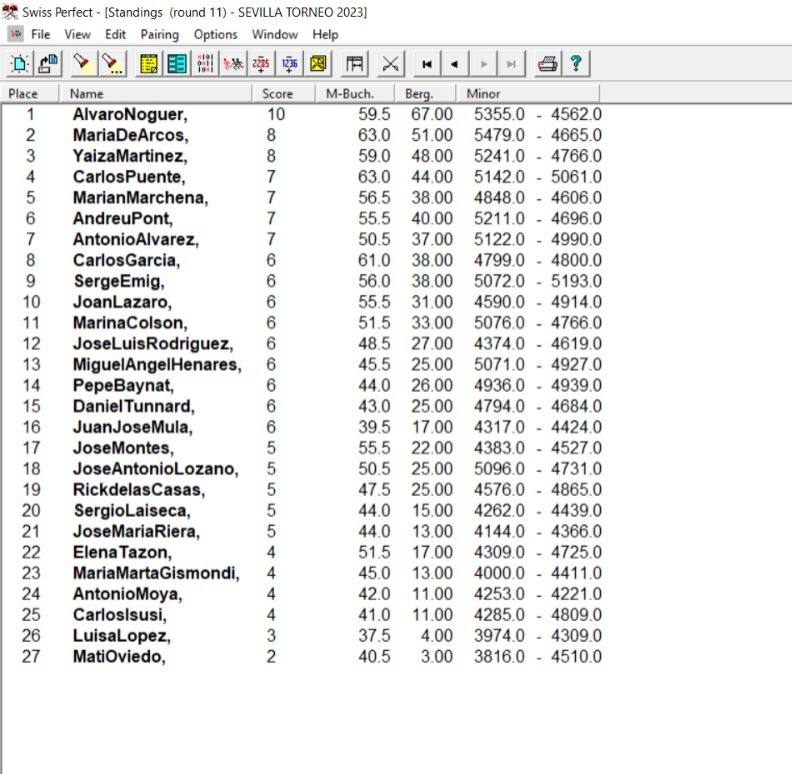792x774 pixels.
Task: Open the Edit menu
Action: (115, 34)
